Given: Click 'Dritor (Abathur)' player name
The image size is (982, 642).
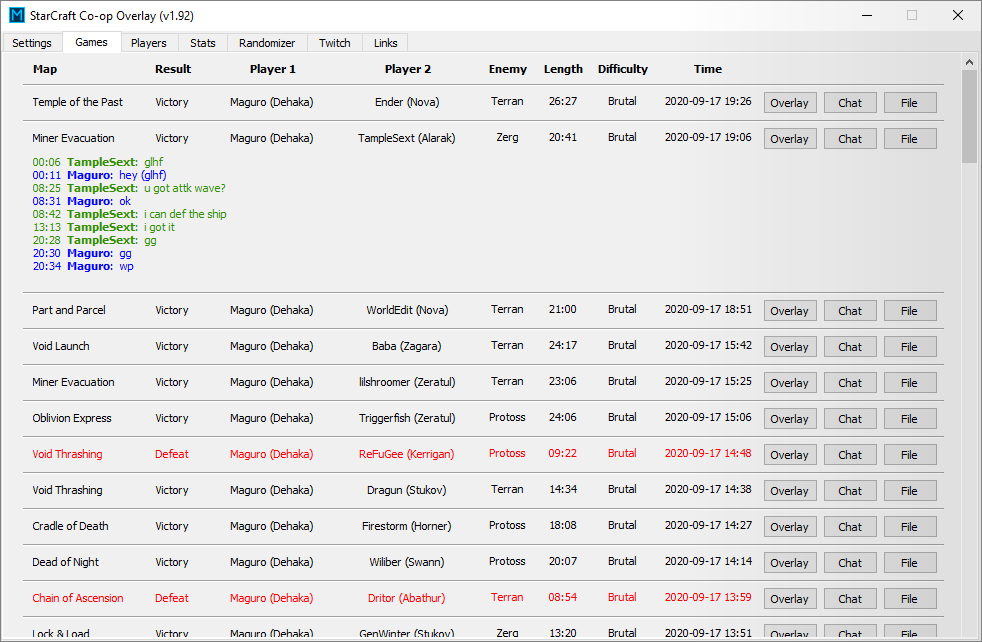Looking at the screenshot, I should [x=406, y=598].
